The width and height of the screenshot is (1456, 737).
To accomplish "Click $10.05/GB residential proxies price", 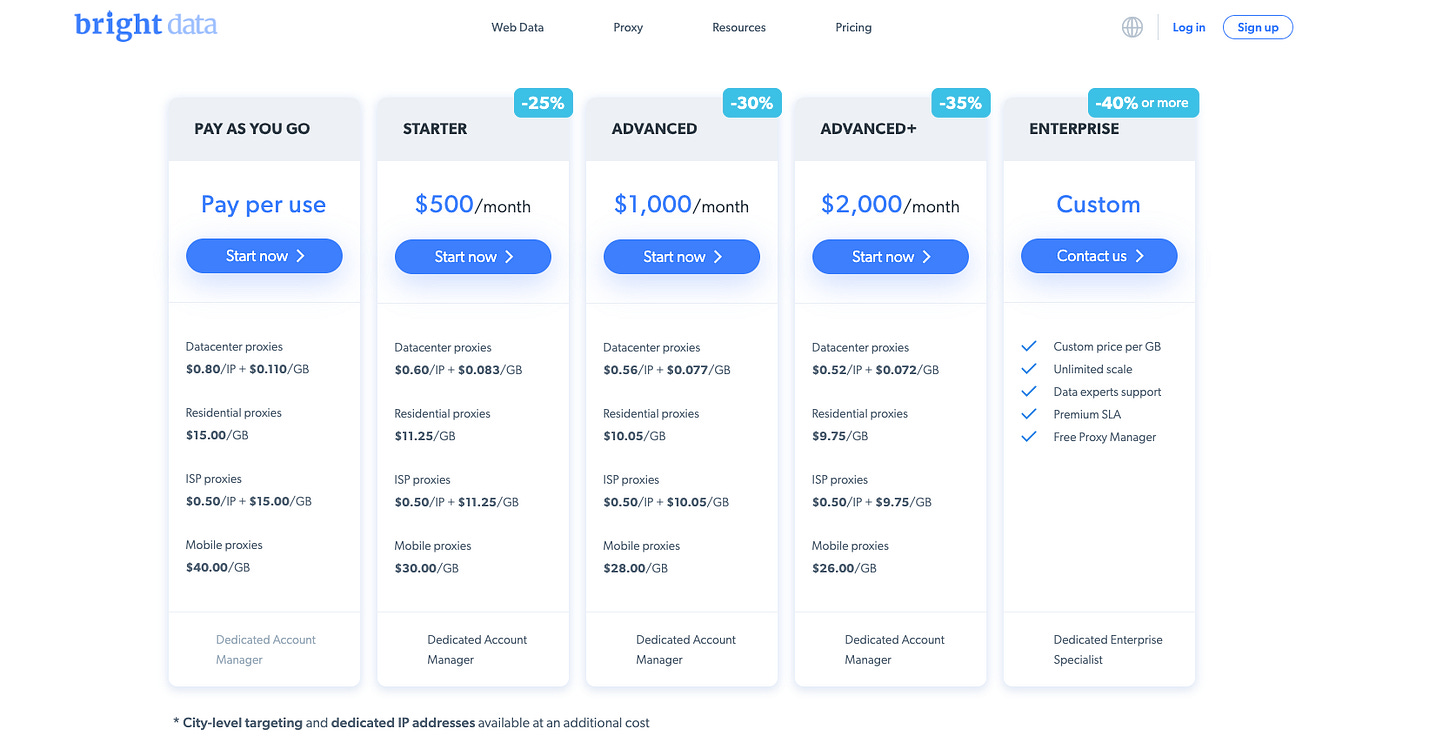I will (634, 436).
